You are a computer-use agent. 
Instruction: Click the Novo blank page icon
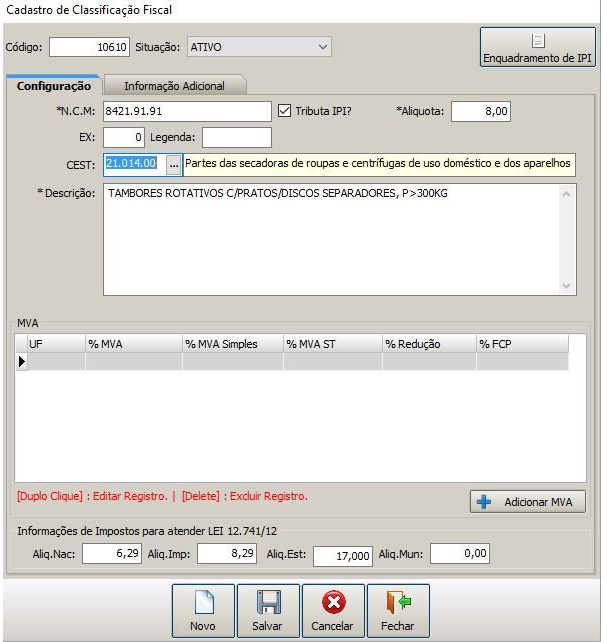204,602
